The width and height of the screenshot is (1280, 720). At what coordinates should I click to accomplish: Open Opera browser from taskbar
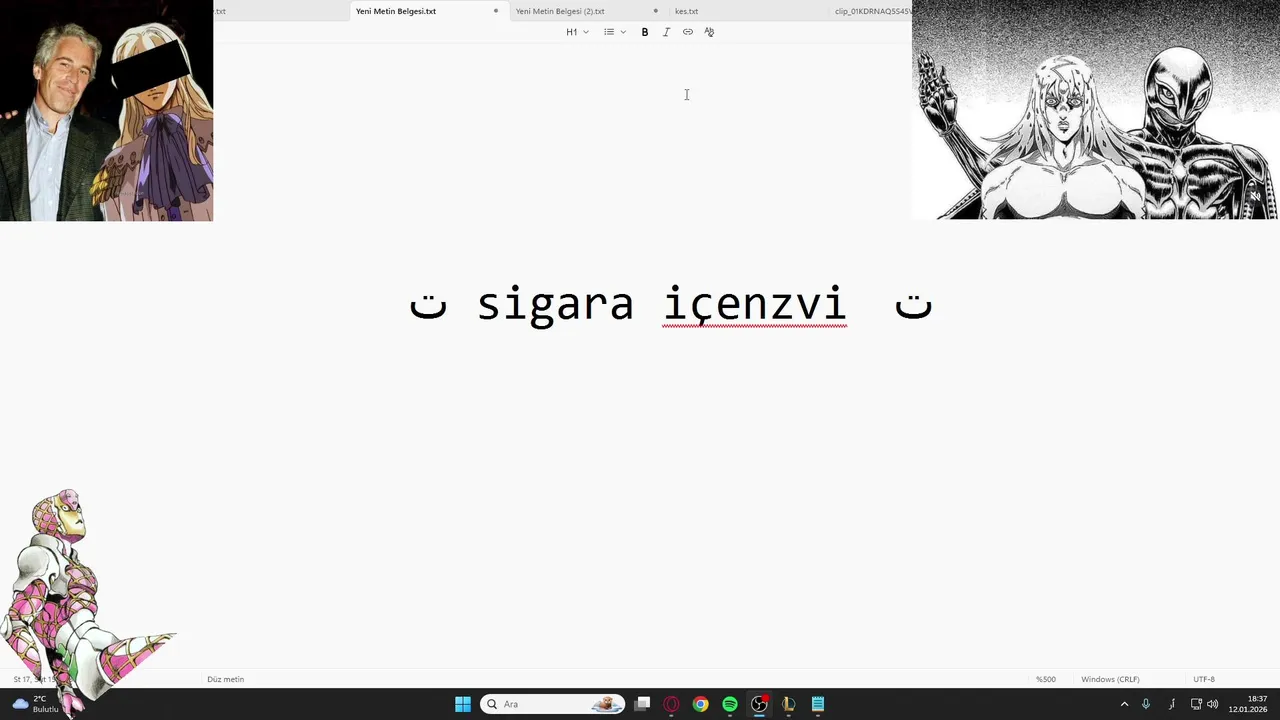coord(671,704)
